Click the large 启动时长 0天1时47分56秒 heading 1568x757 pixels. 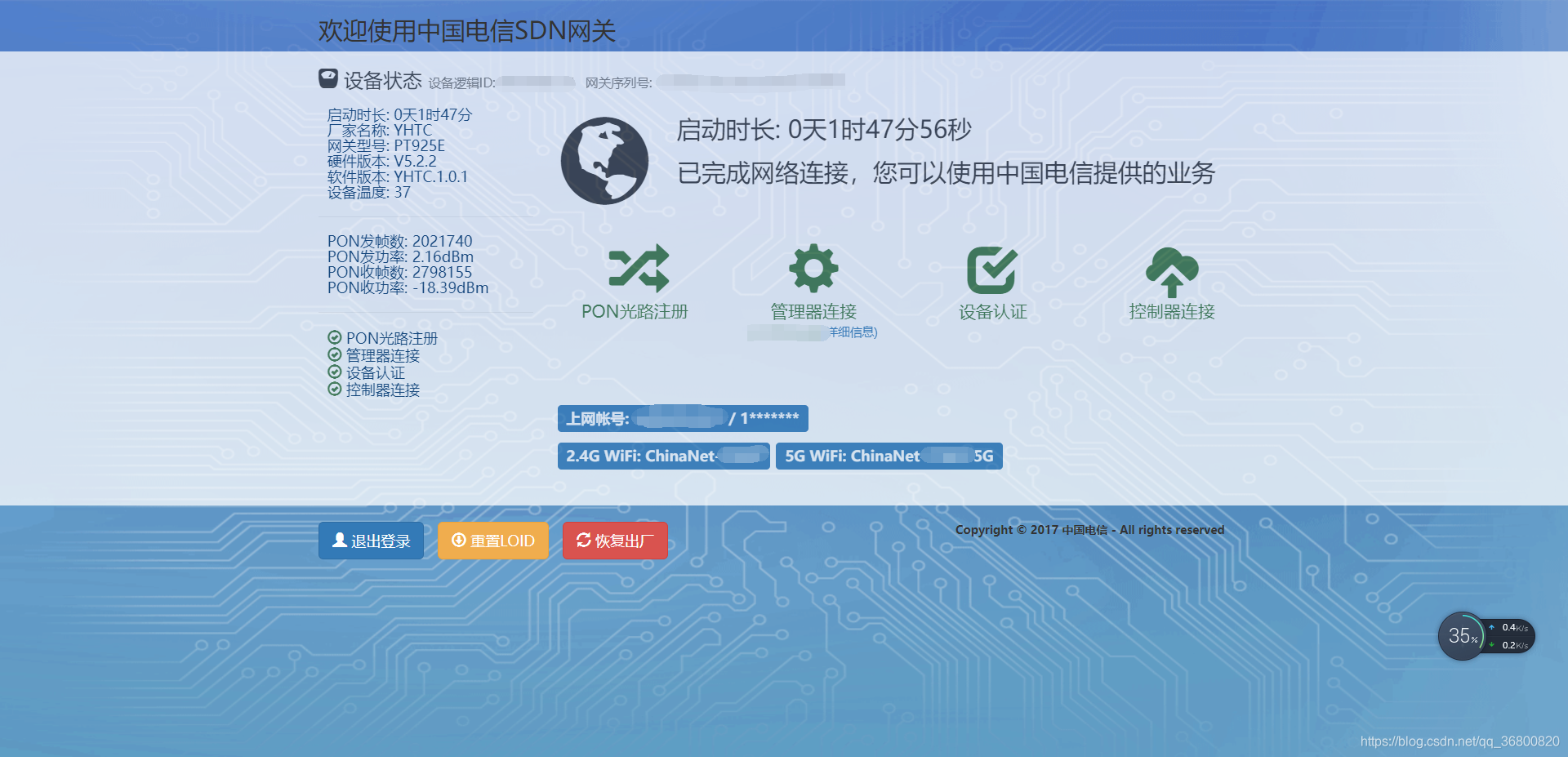(824, 129)
